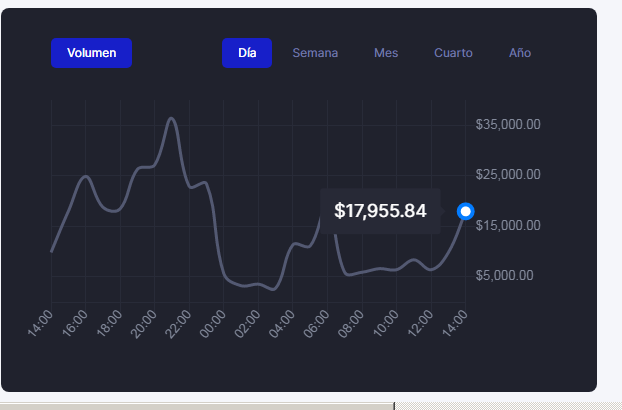Image resolution: width=622 pixels, height=410 pixels.
Task: Click the 00:00 time axis label
Action: [213, 324]
